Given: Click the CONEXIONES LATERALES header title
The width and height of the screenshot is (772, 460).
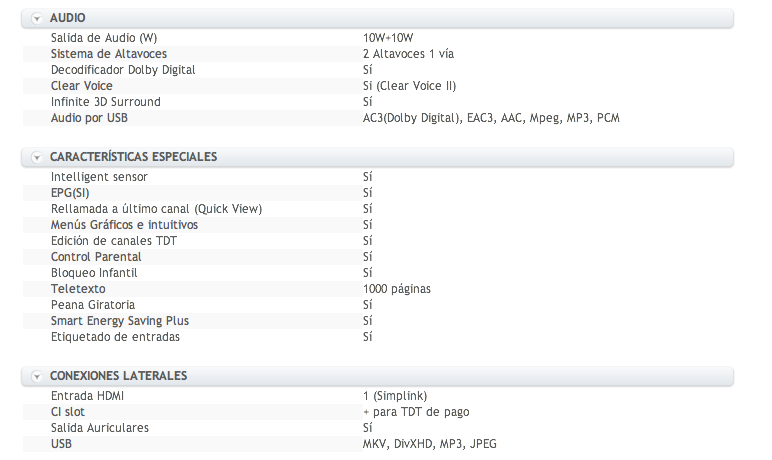Looking at the screenshot, I should 118,376.
